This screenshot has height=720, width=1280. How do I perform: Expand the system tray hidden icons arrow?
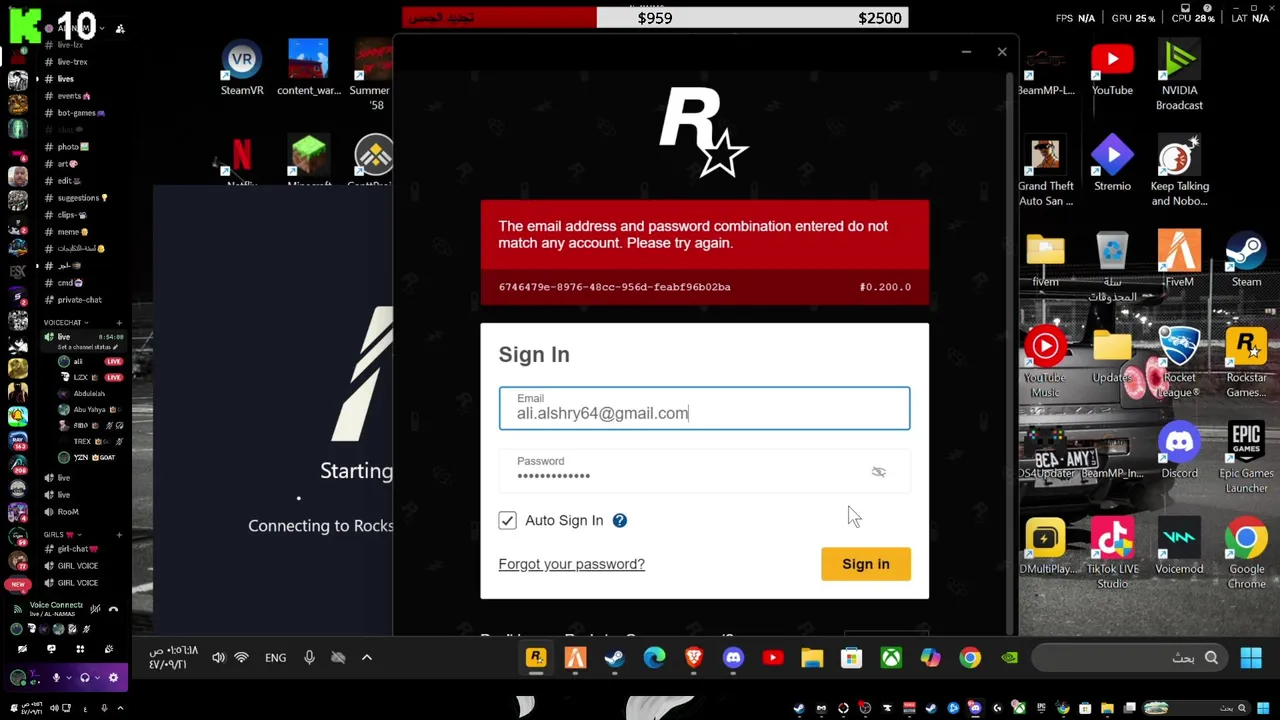367,658
